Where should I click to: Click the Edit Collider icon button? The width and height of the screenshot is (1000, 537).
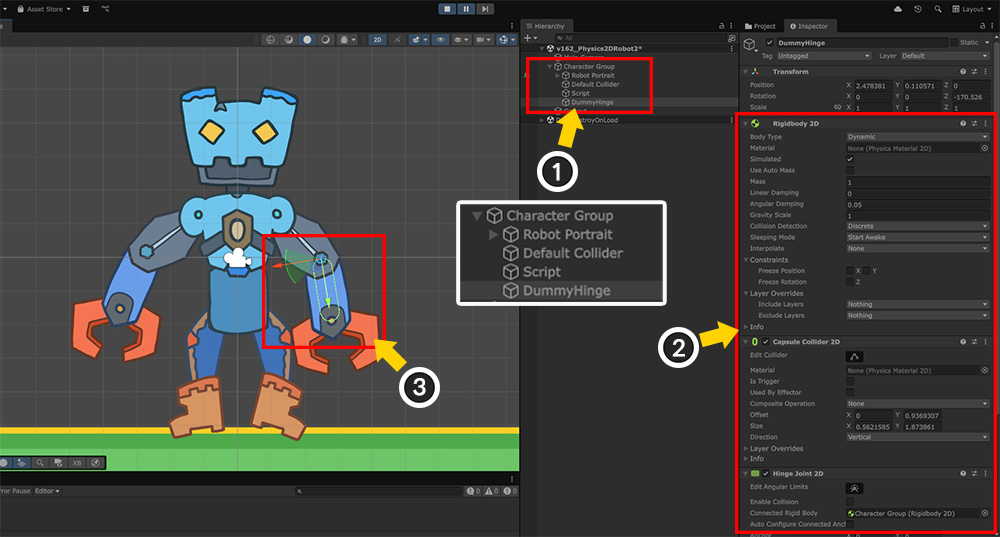click(x=855, y=356)
